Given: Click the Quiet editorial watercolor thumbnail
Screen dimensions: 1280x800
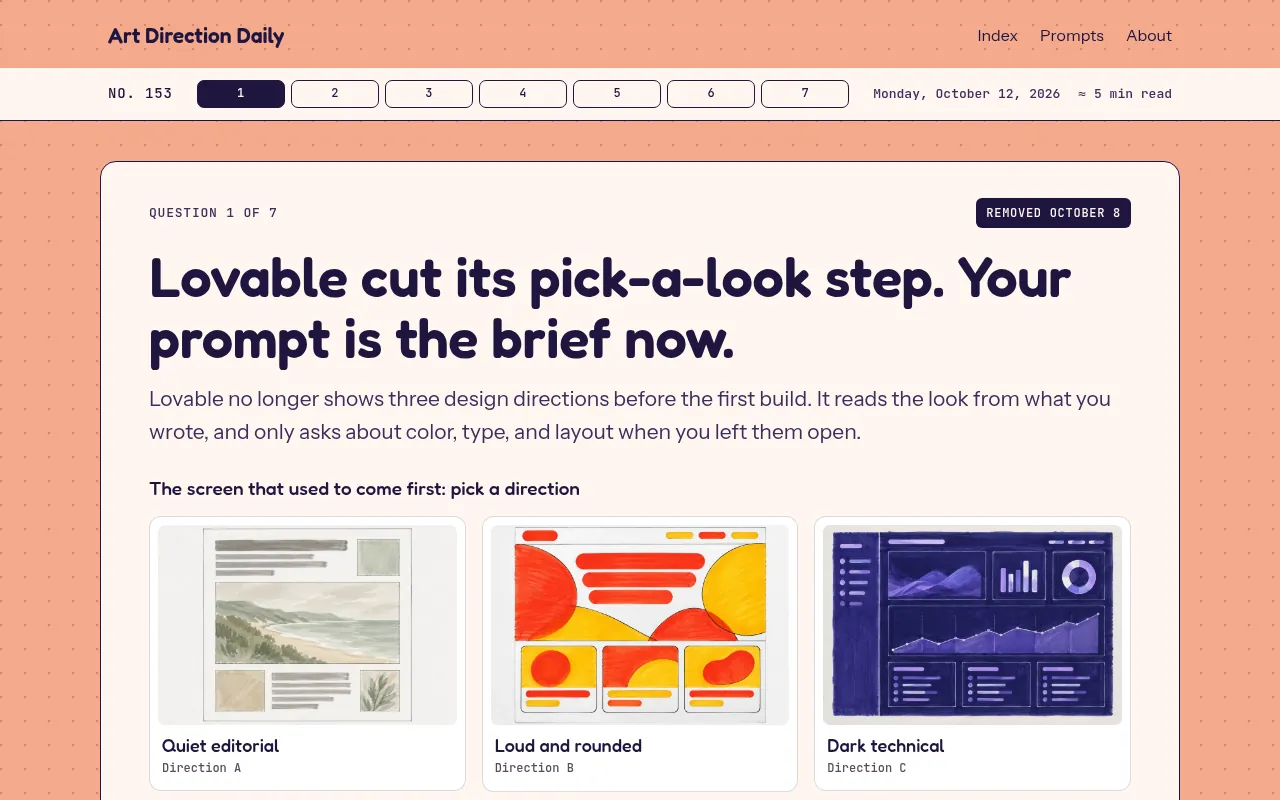Looking at the screenshot, I should (x=308, y=625).
